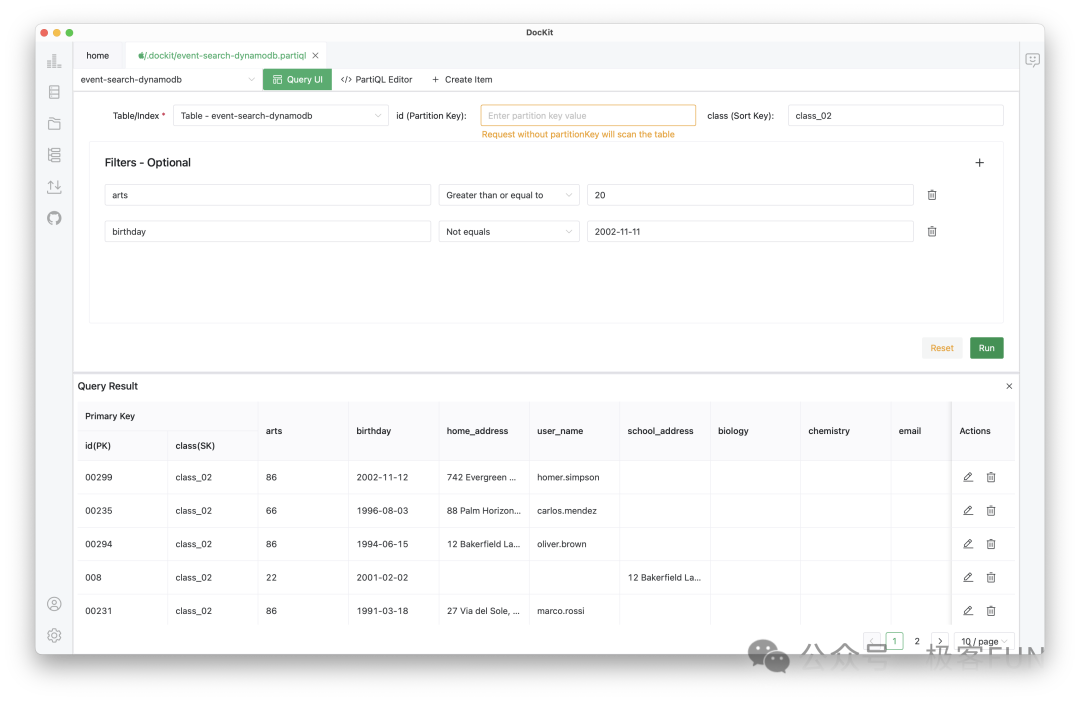This screenshot has width=1080, height=701.
Task: Open the settings gear in the sidebar
Action: (x=54, y=635)
